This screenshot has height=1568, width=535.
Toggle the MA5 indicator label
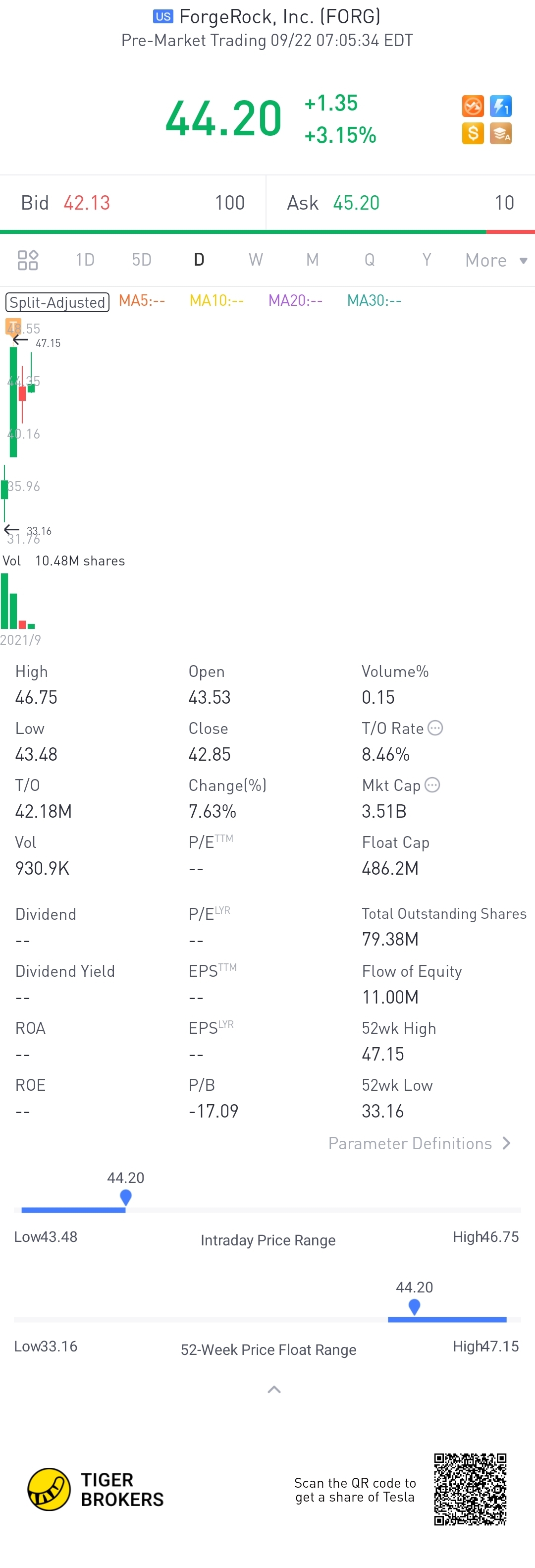[x=142, y=301]
